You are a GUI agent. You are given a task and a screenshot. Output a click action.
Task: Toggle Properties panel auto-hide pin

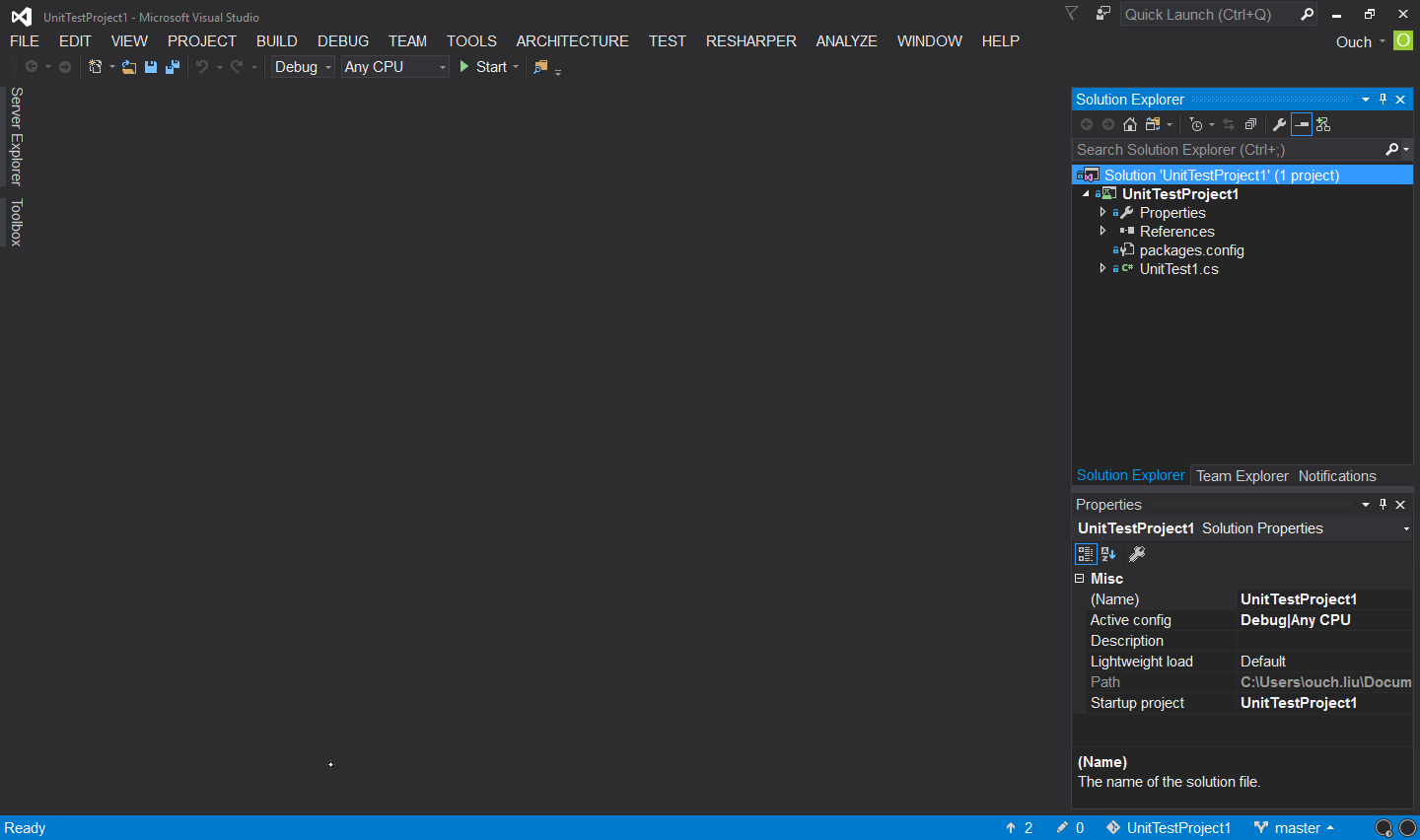pyautogui.click(x=1384, y=505)
